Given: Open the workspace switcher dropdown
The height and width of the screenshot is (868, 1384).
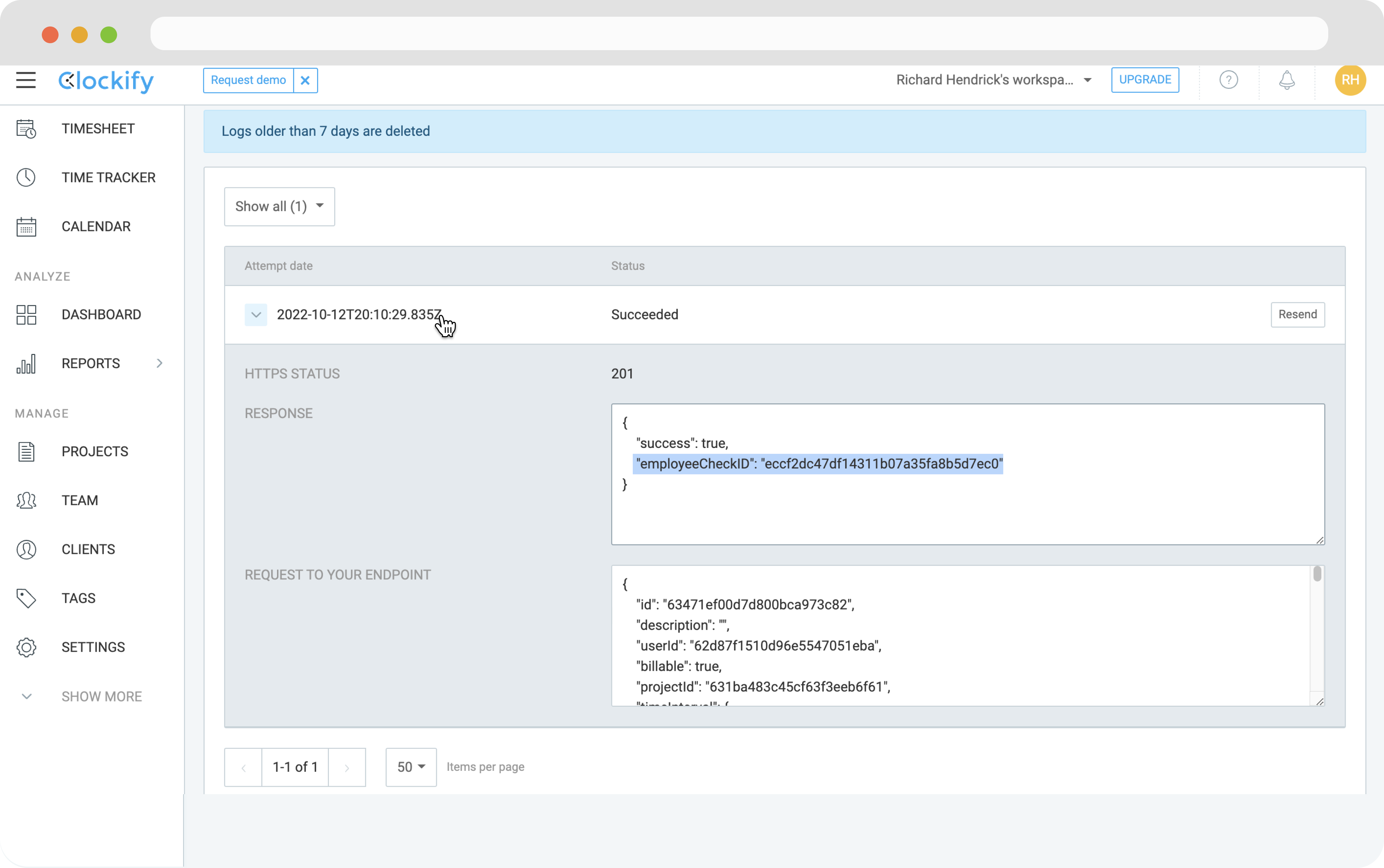Looking at the screenshot, I should click(x=993, y=80).
